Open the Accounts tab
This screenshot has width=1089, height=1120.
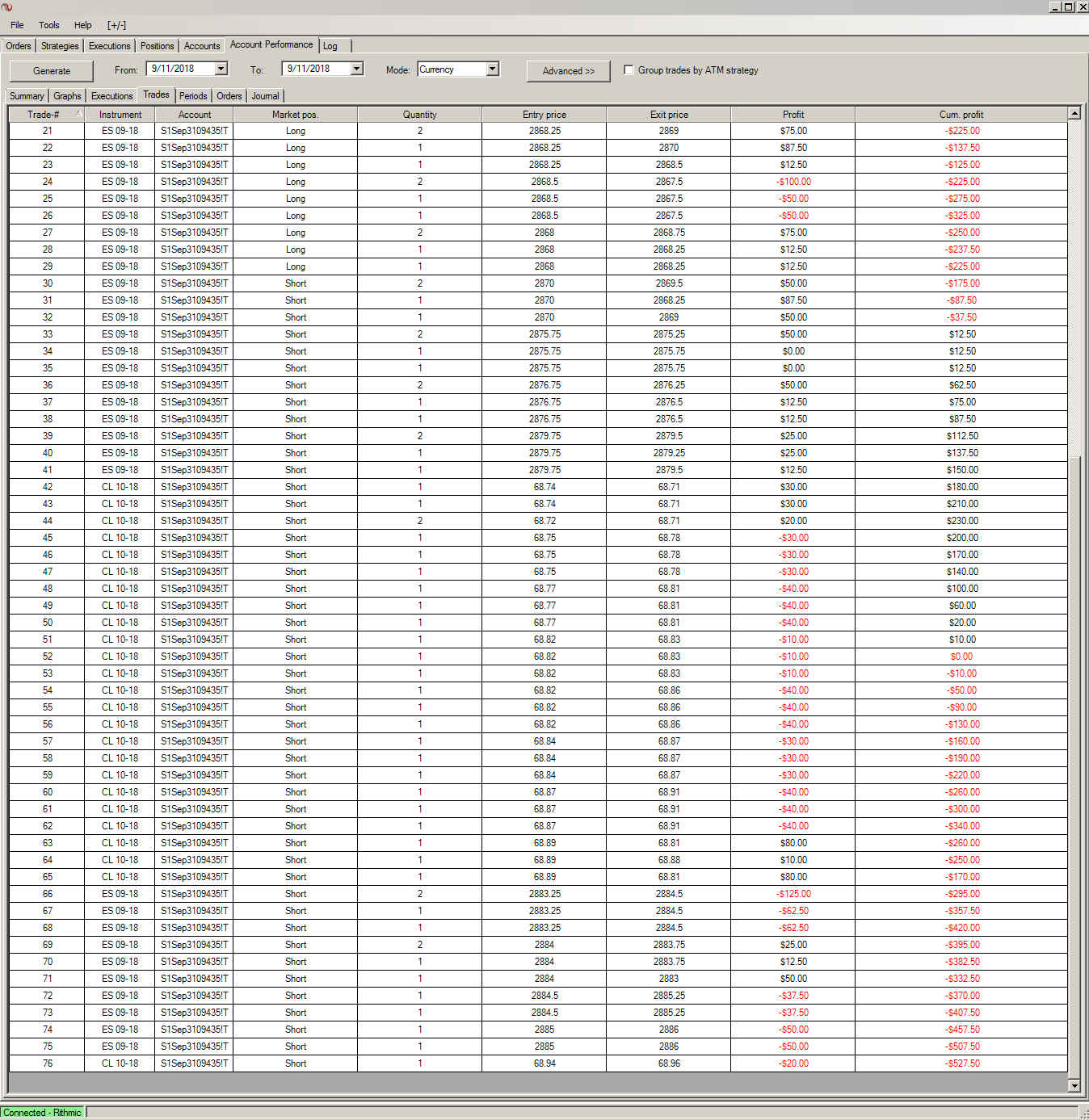(202, 46)
